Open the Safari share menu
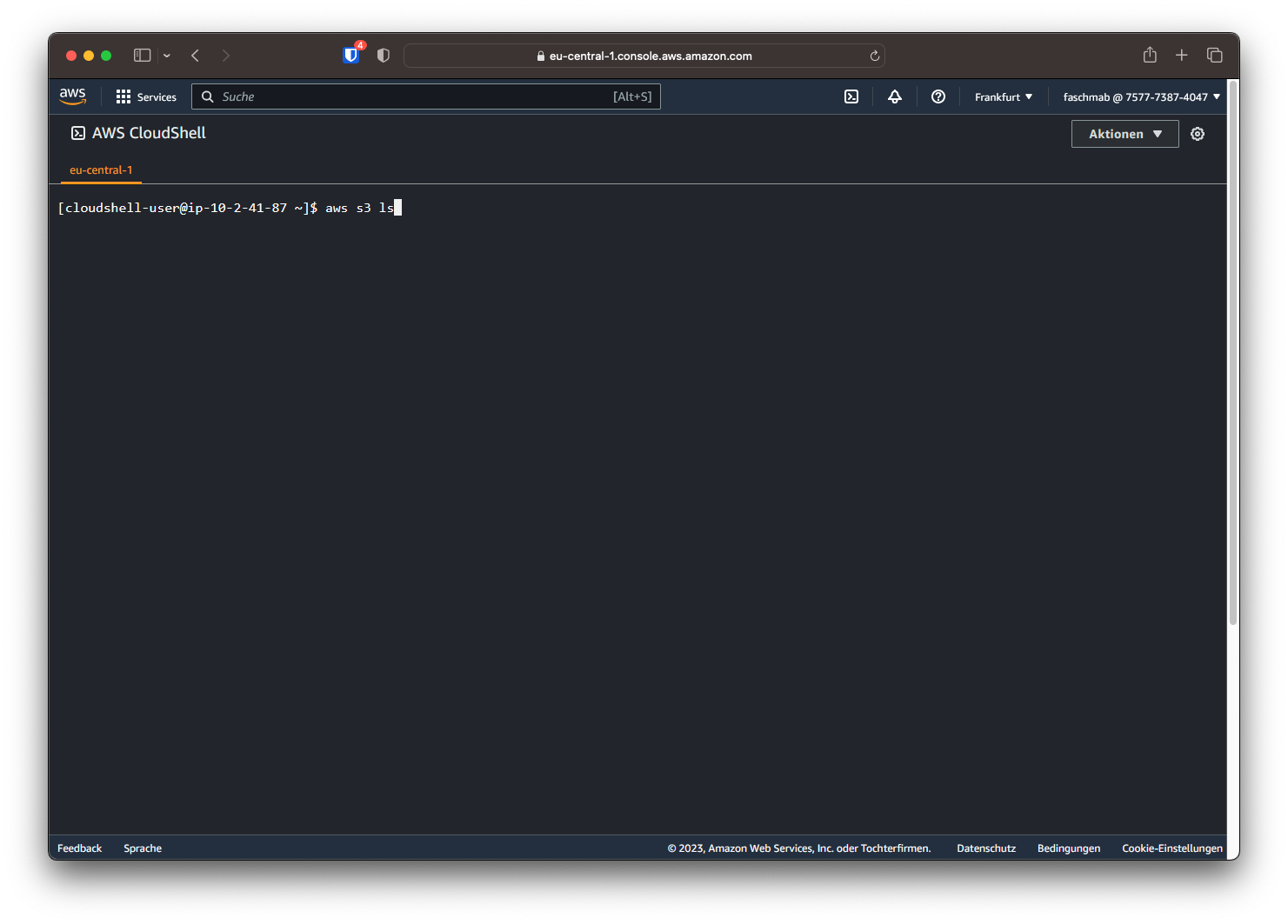This screenshot has width=1288, height=924. 1150,55
